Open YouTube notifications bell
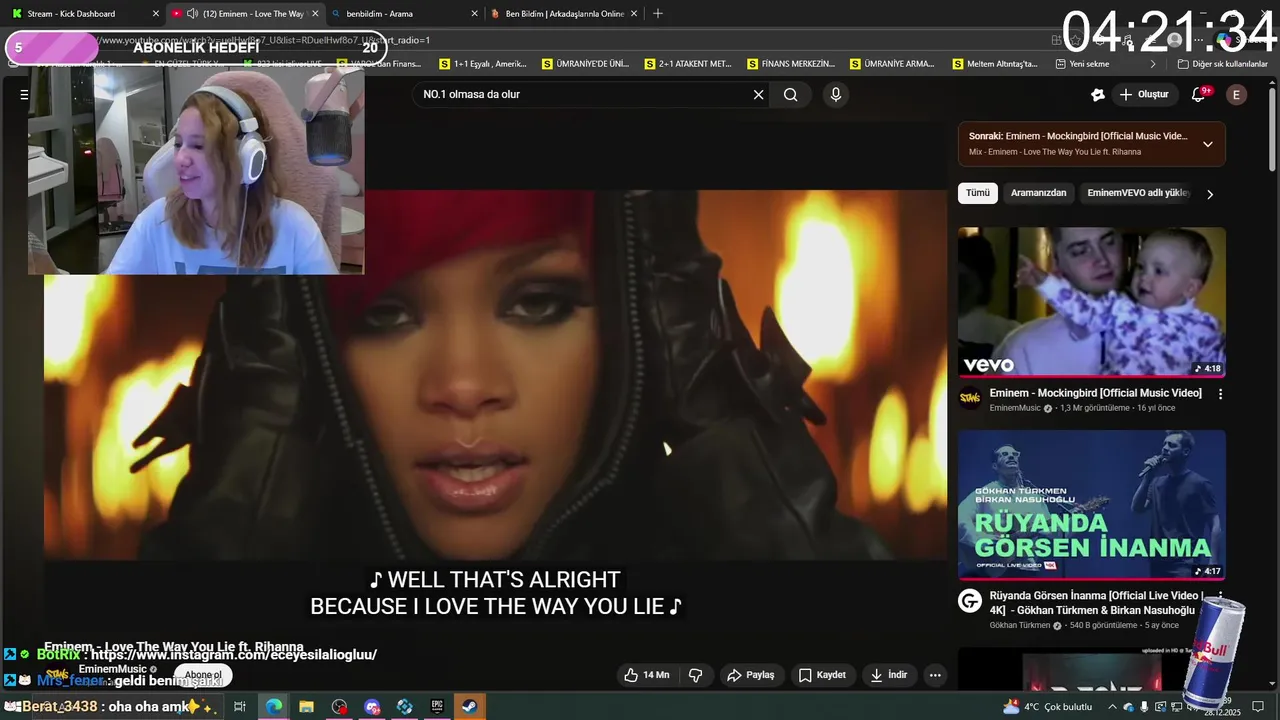Viewport: 1280px width, 720px height. pyautogui.click(x=1199, y=95)
